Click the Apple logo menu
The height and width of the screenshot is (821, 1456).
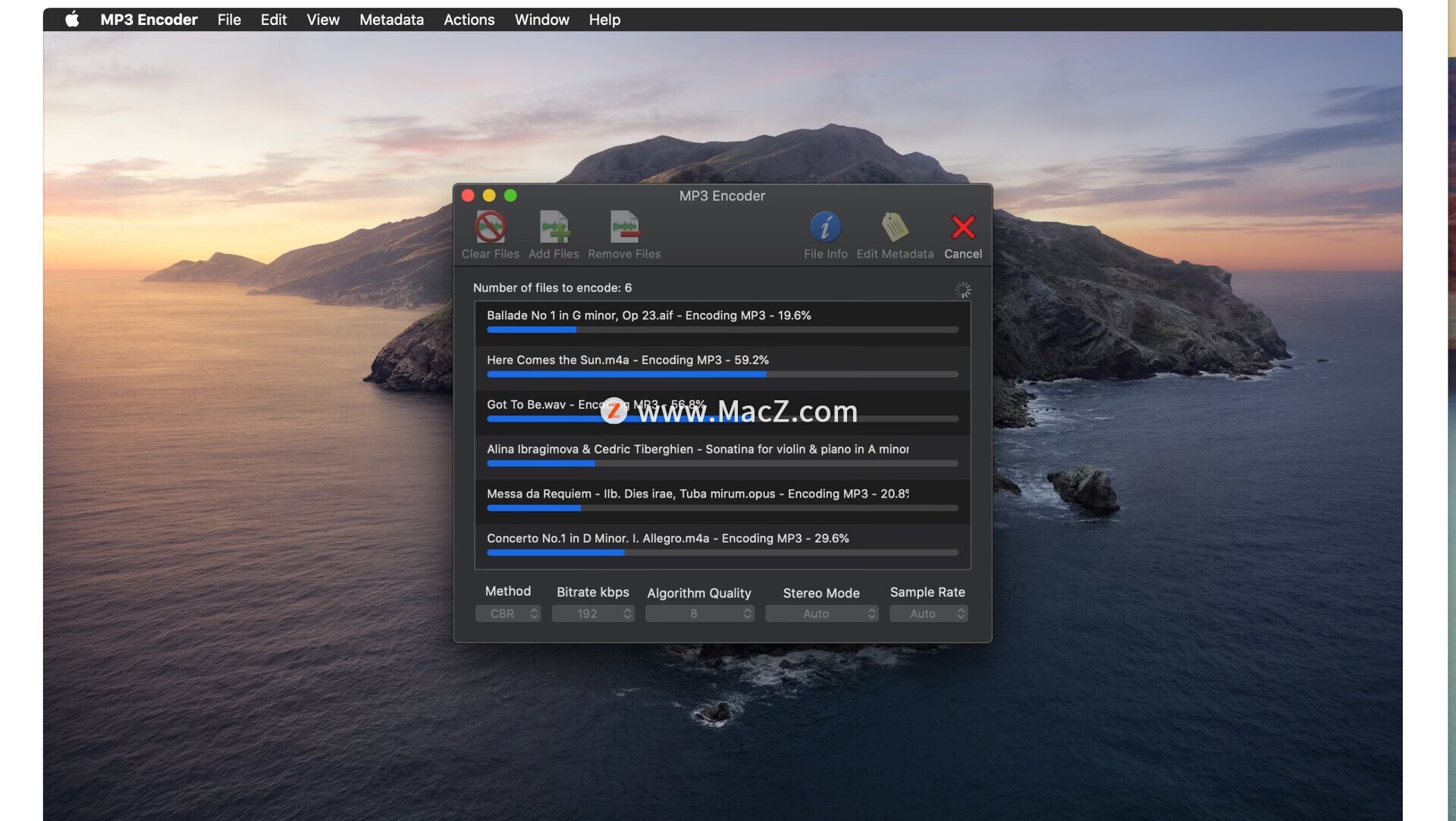72,20
